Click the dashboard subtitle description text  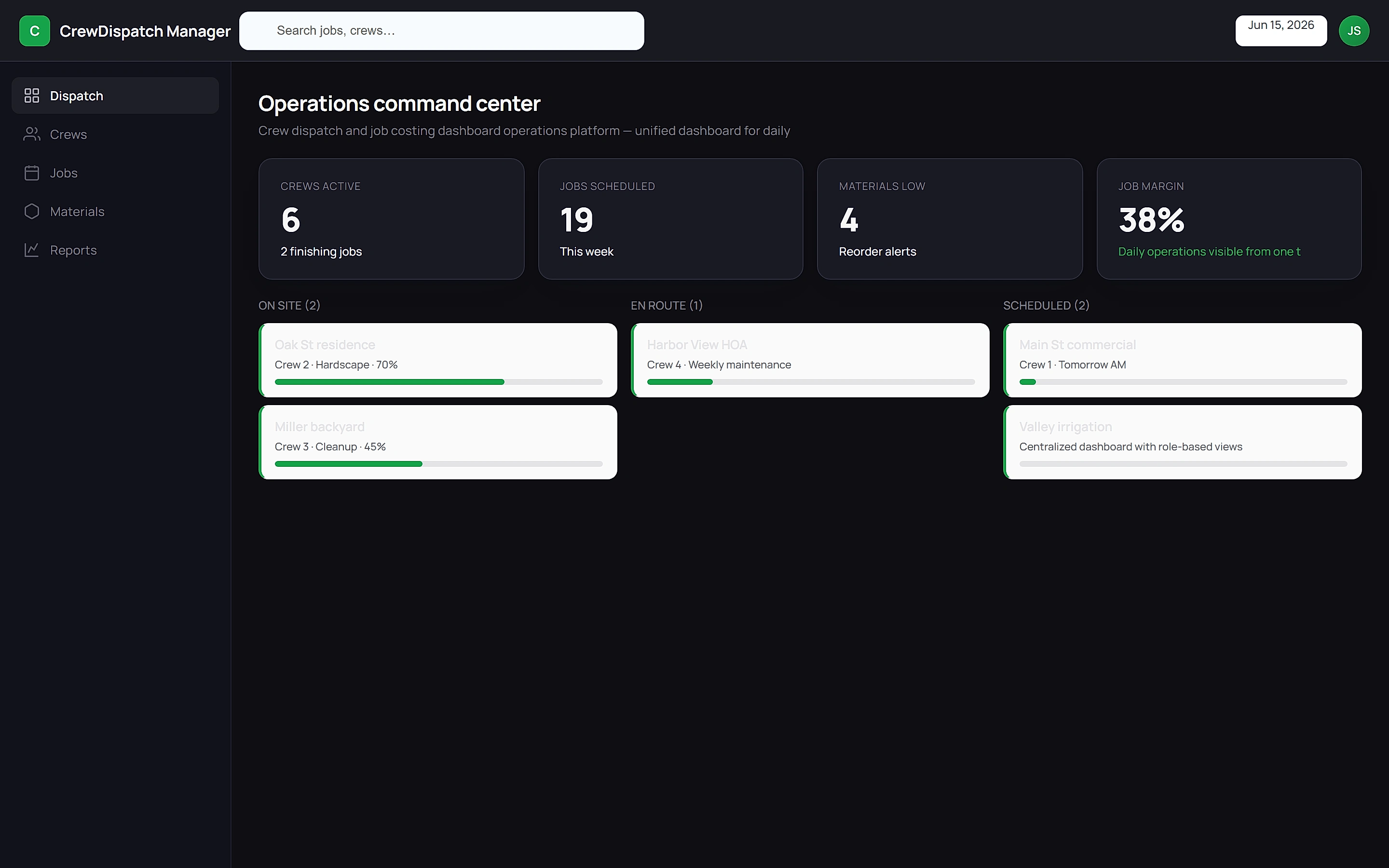click(x=524, y=131)
